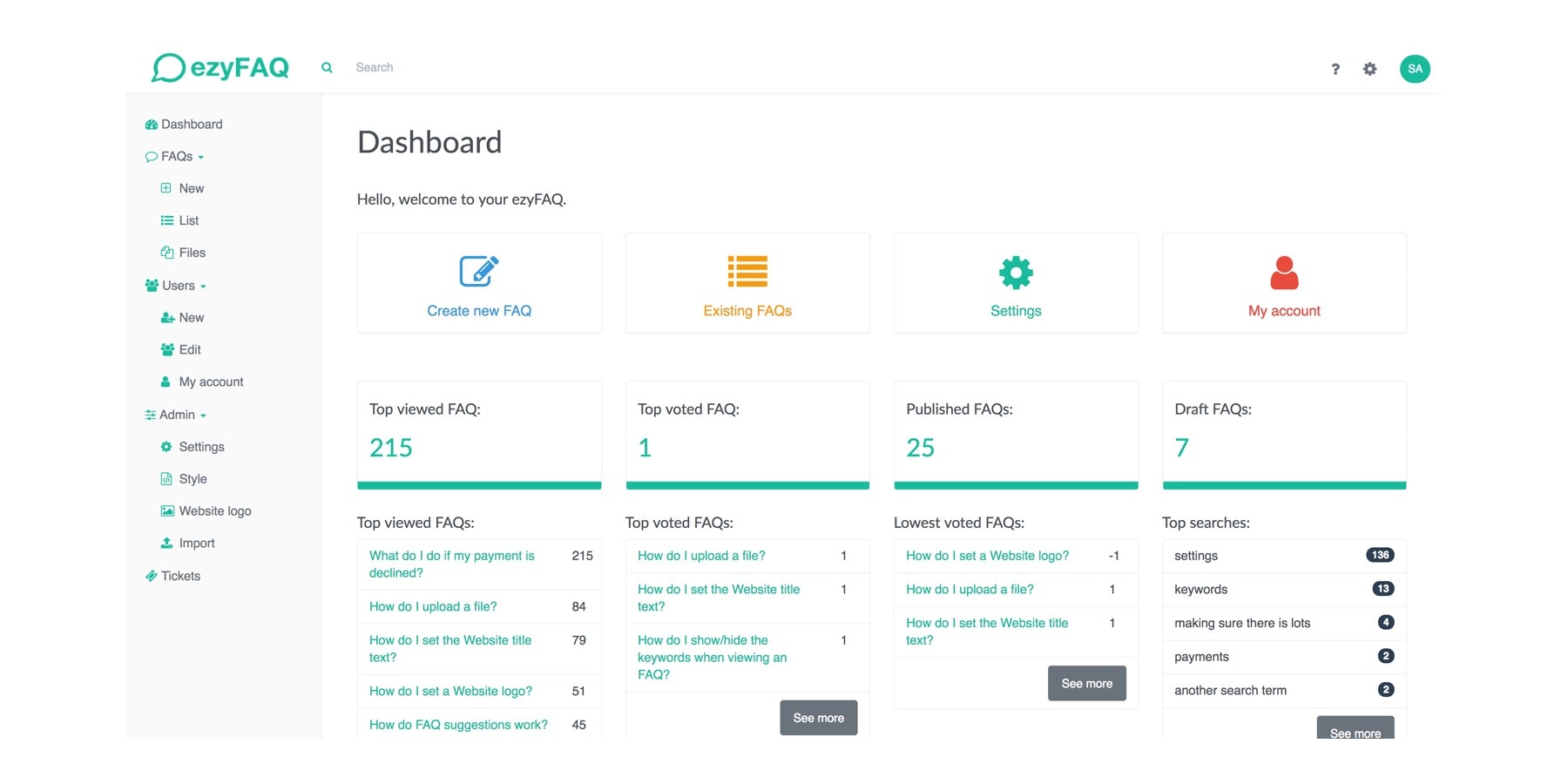Click the 'keywords' top search term
1568x784 pixels.
pyautogui.click(x=1200, y=590)
